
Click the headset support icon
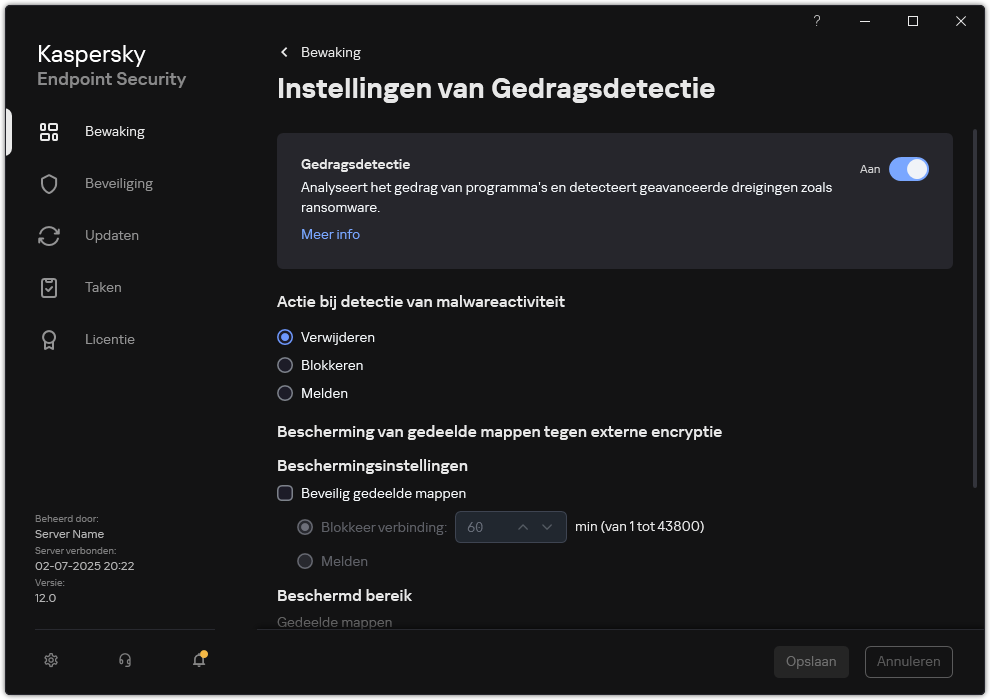[x=124, y=660]
